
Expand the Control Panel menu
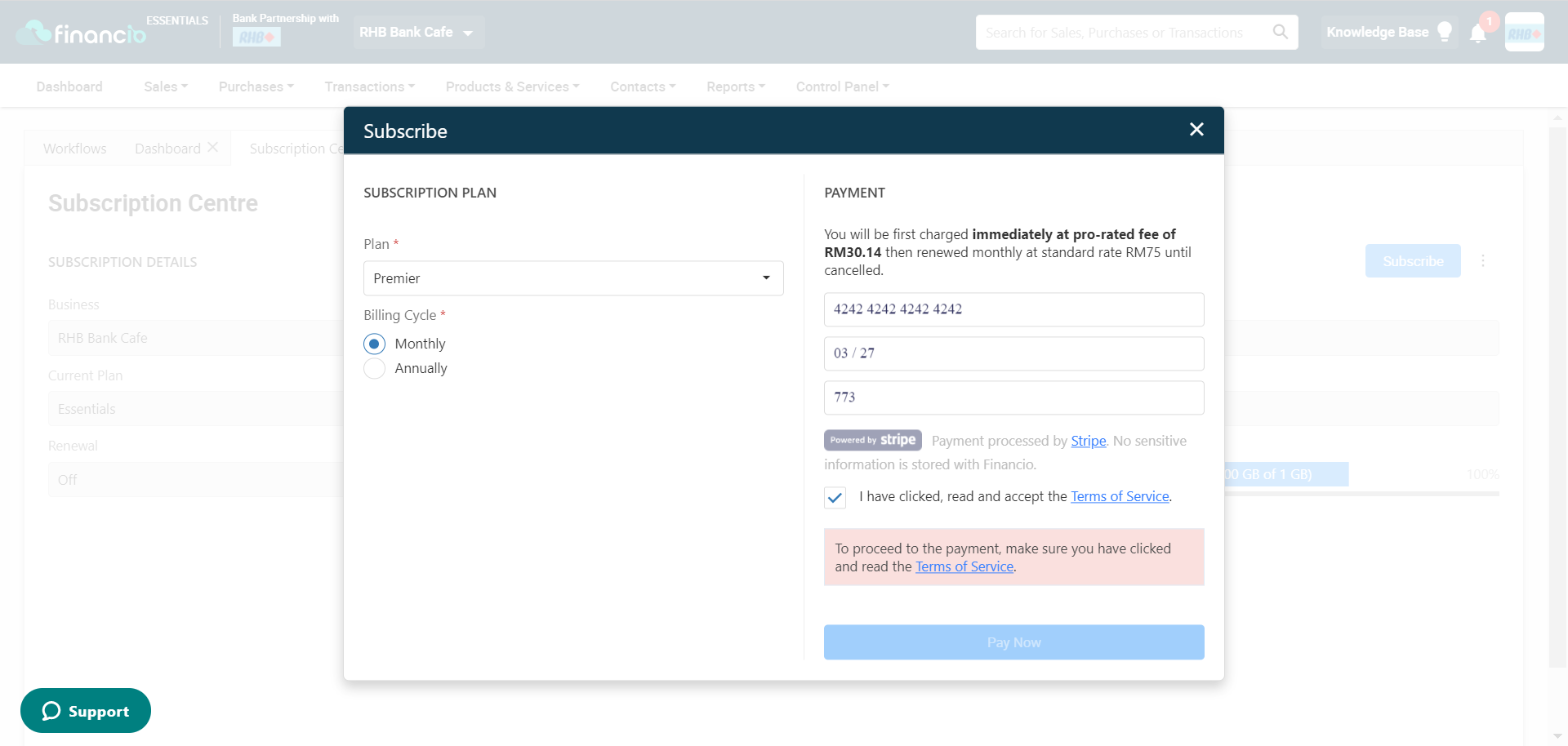pos(842,87)
